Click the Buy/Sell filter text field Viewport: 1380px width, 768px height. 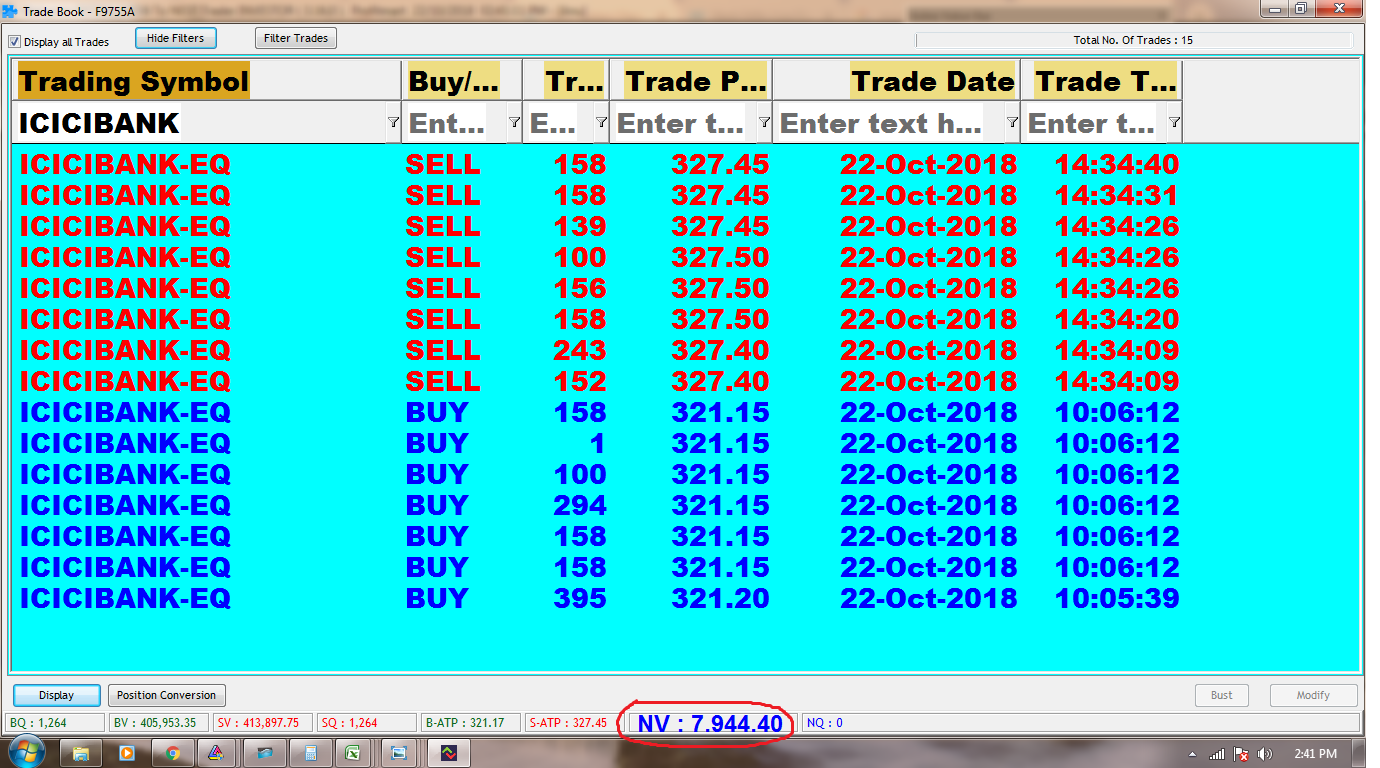click(456, 123)
